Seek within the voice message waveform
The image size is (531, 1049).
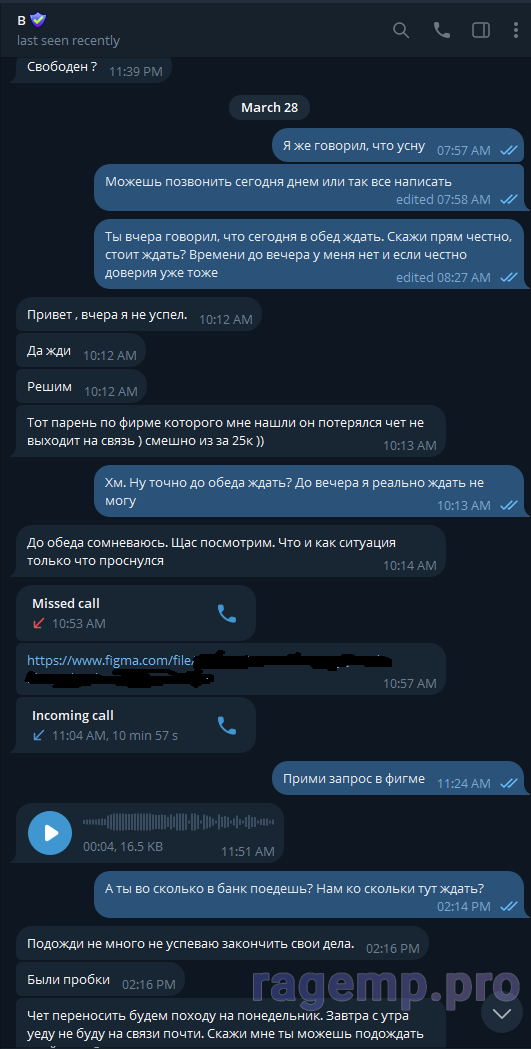click(x=178, y=822)
